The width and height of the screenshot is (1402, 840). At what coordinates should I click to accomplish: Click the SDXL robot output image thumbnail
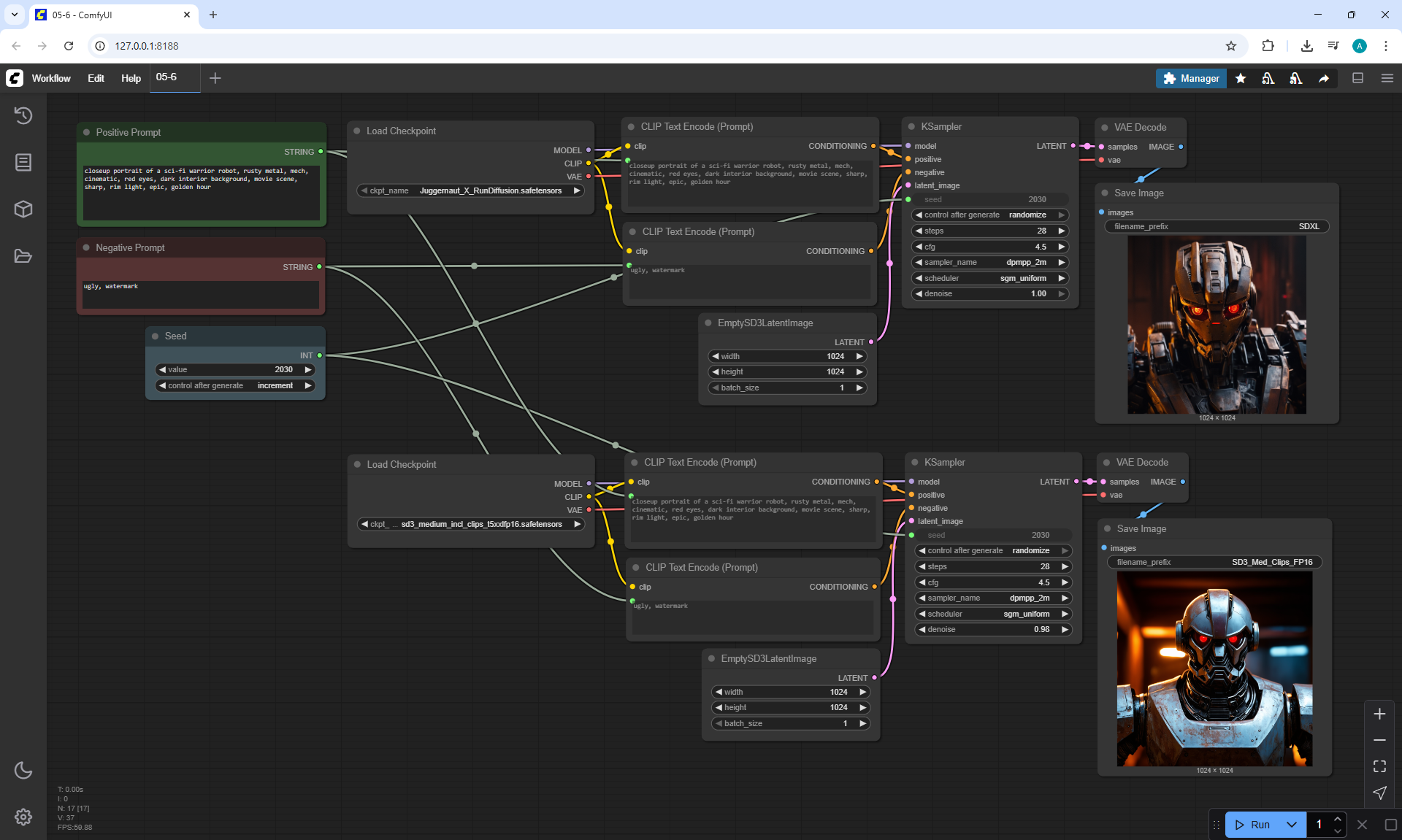(x=1217, y=325)
